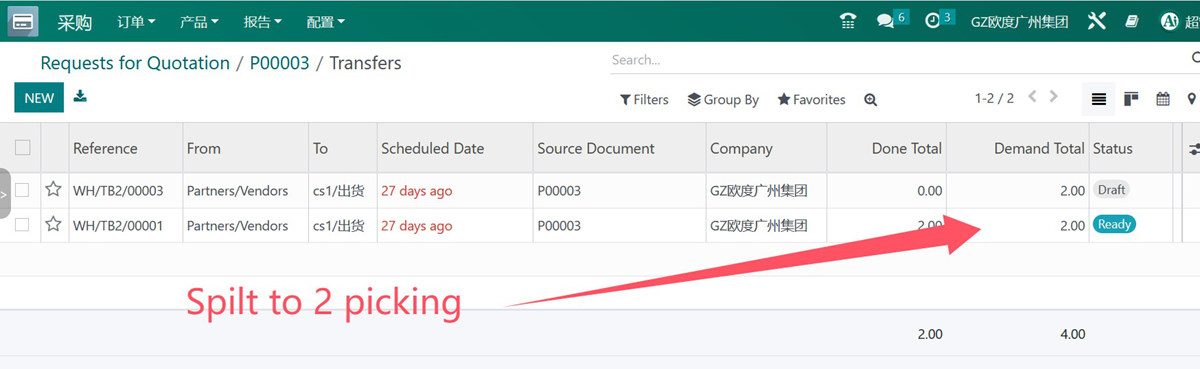Switch to kanban view icon
Screen dimensions: 1200x369
point(1131,99)
